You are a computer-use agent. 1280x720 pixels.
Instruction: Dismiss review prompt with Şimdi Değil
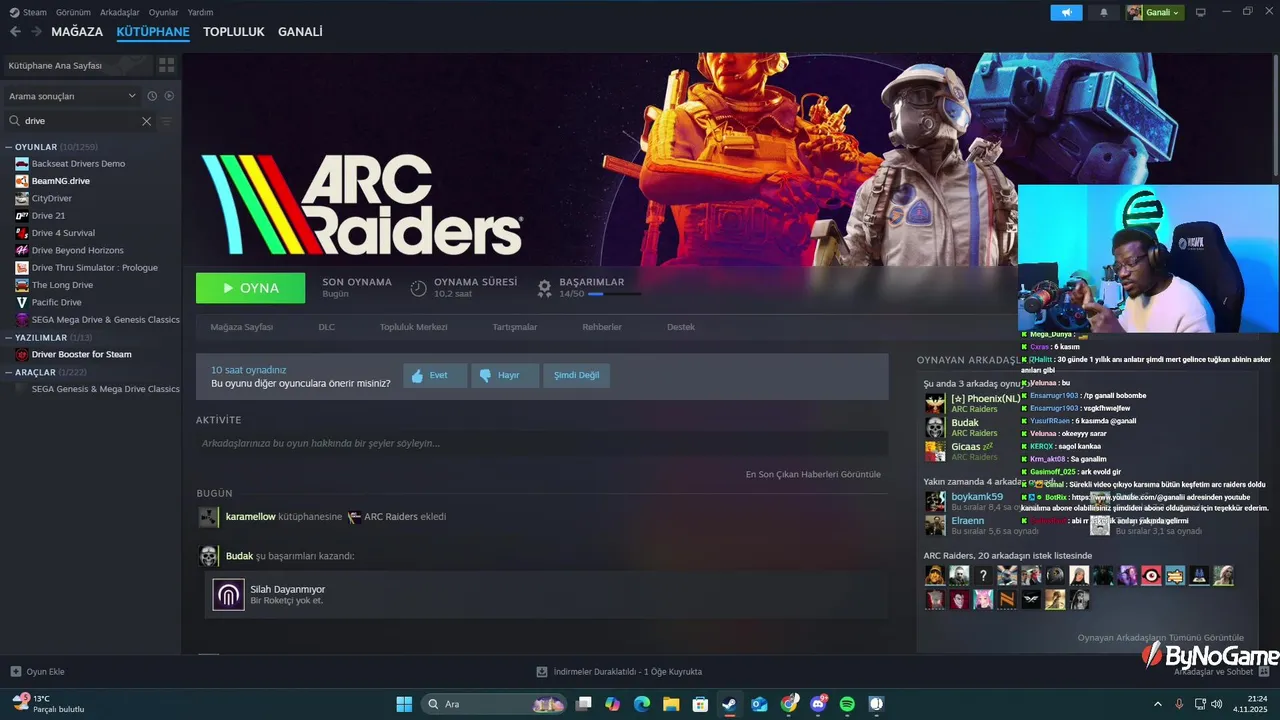coord(576,375)
